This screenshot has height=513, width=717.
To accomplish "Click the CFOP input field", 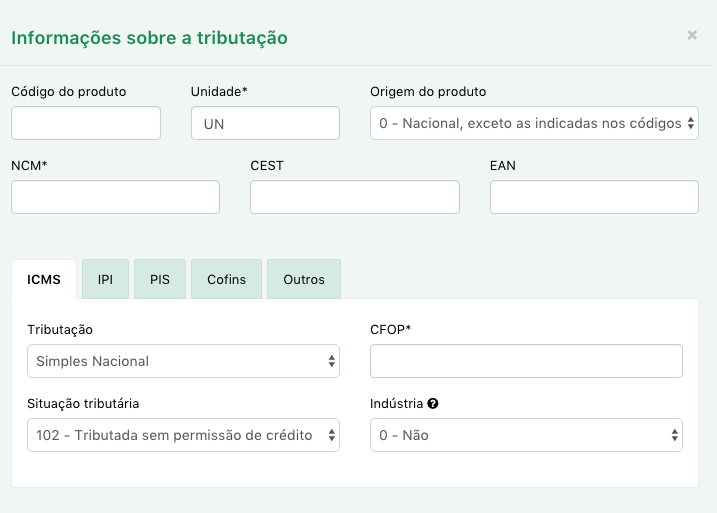I will pos(526,361).
